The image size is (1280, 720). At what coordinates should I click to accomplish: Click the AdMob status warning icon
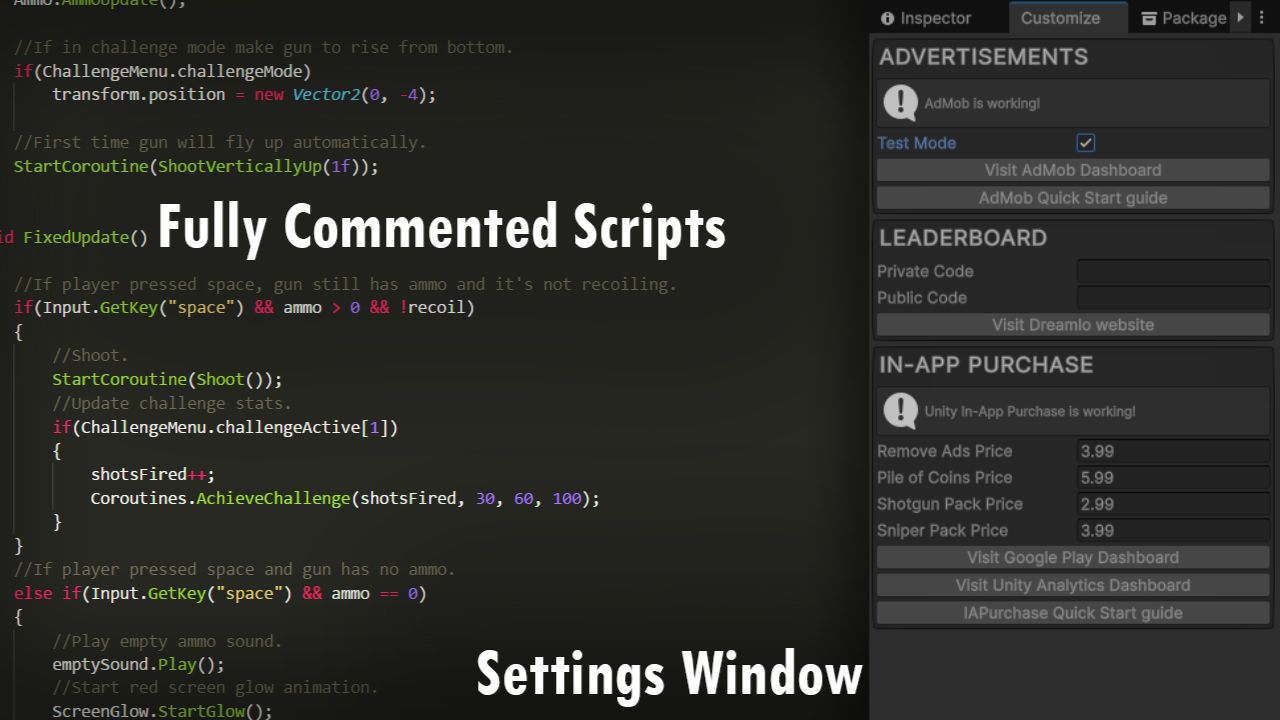tap(901, 102)
